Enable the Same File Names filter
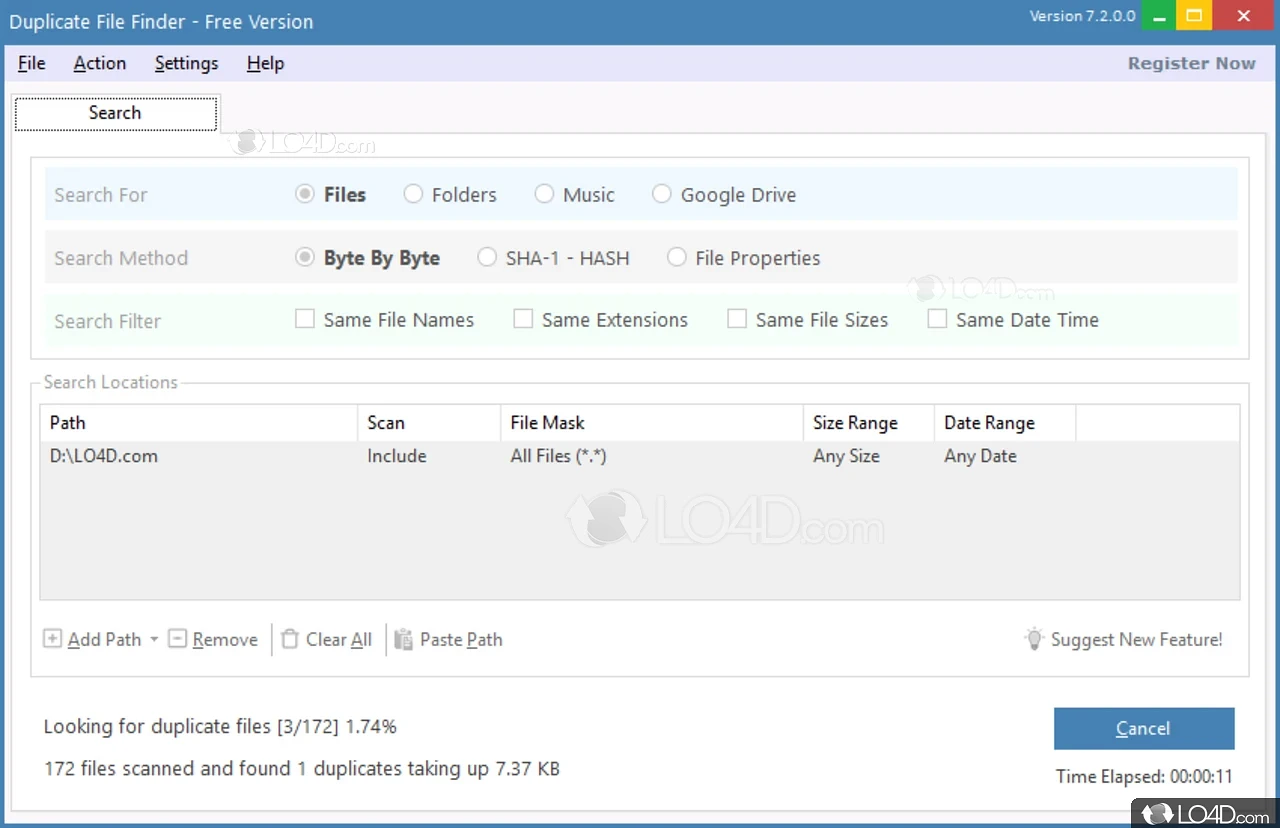Screen dimensions: 1280x828 [x=305, y=318]
